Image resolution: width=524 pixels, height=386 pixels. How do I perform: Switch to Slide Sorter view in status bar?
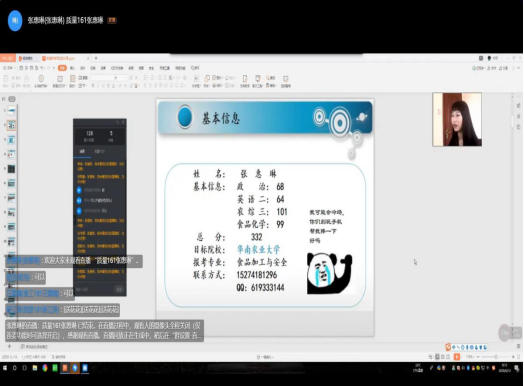click(442, 357)
